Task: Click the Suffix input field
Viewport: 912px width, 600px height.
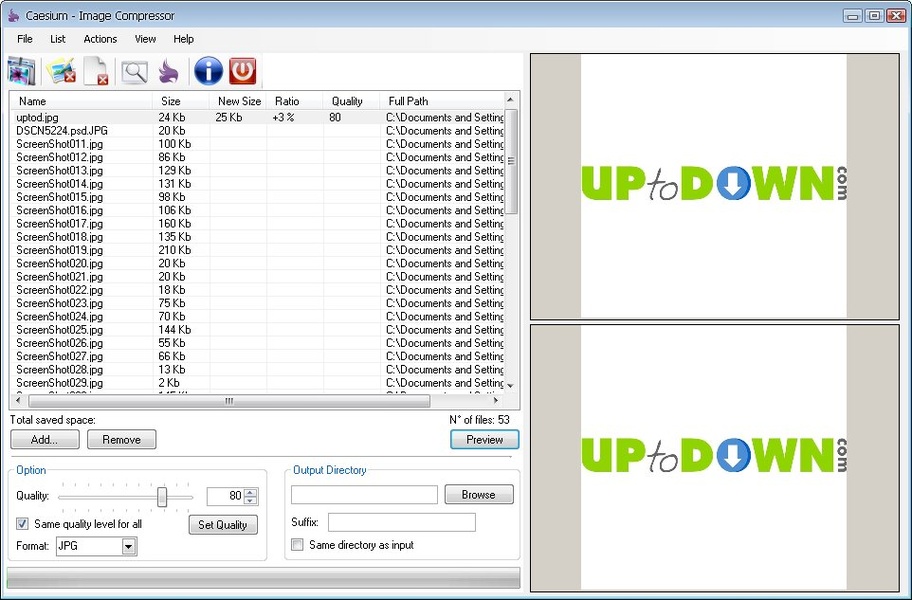Action: [x=401, y=522]
